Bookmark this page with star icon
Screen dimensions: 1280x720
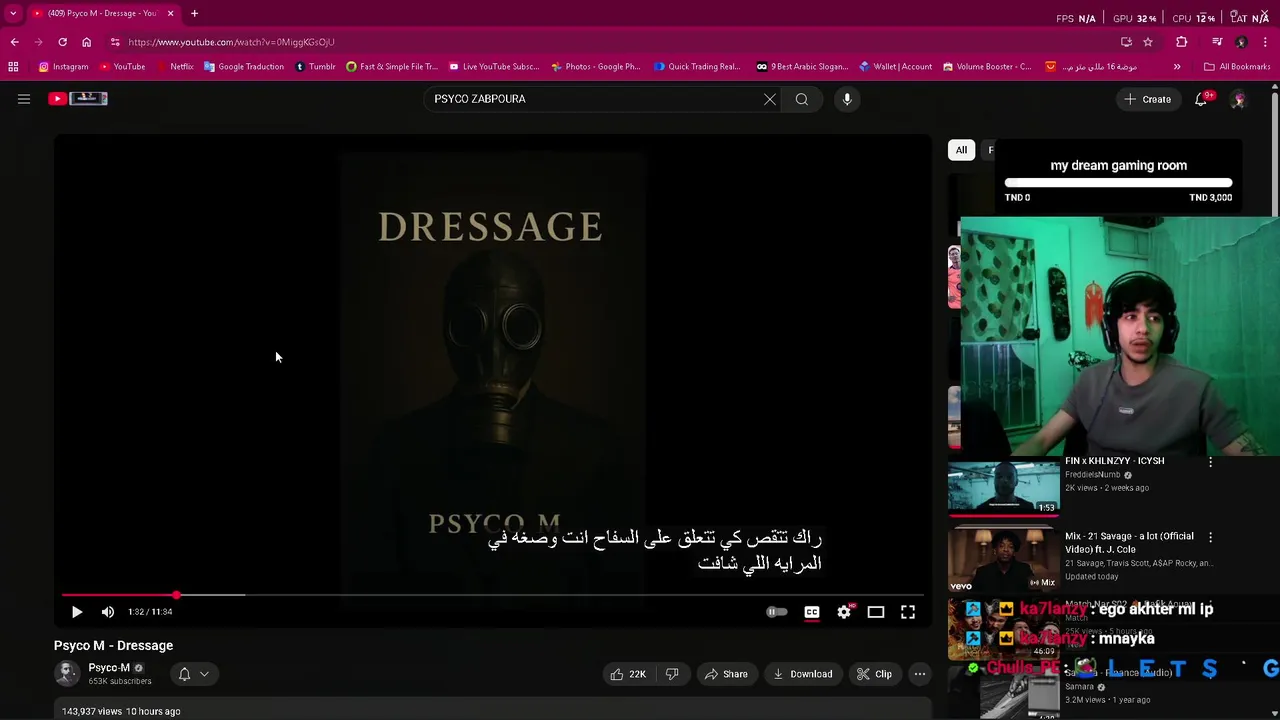1148,42
